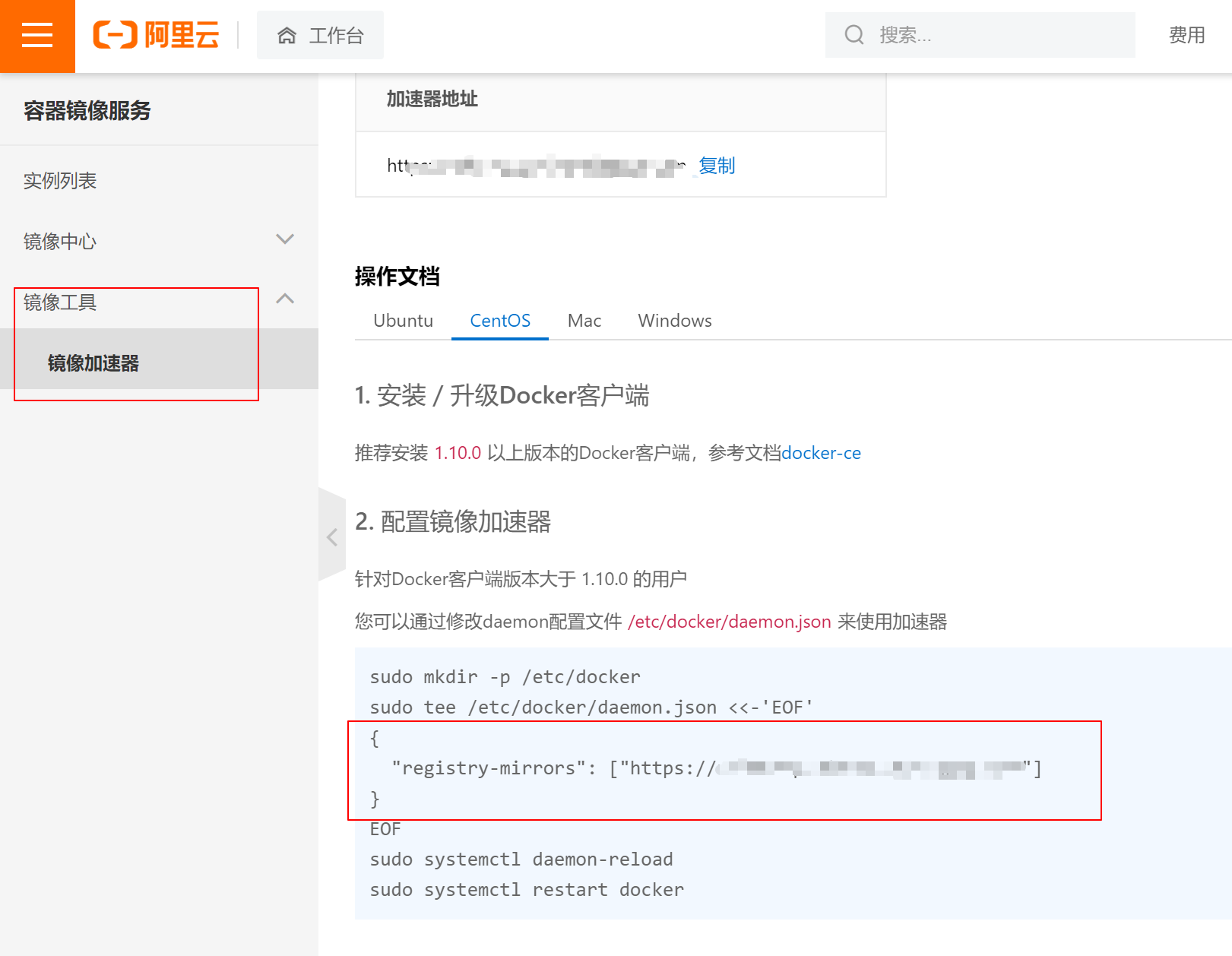The image size is (1232, 956).
Task: Click the 镜像工具 sidebar section
Action: 60,302
